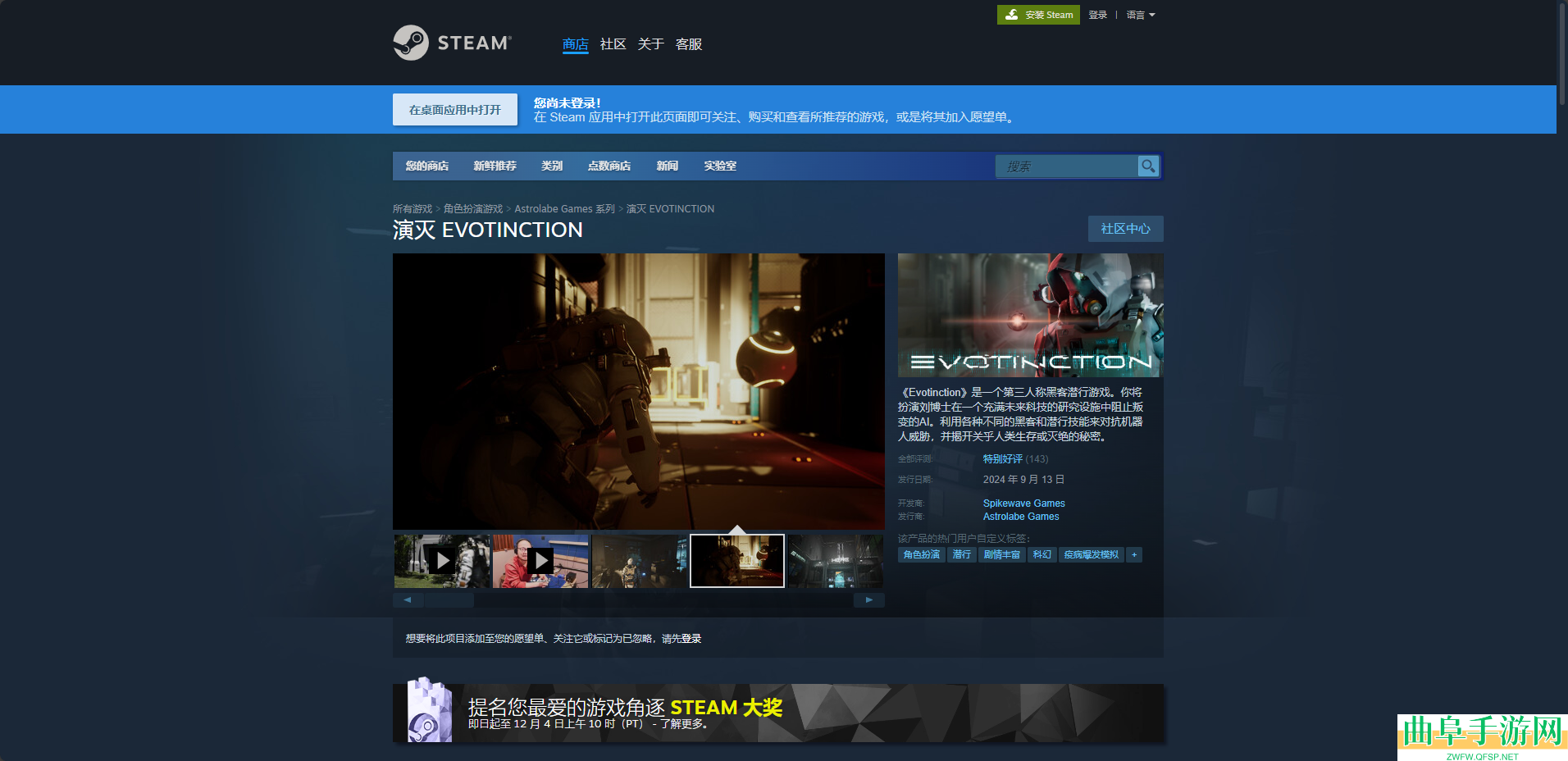Open the 新闻 news tab
This screenshot has width=1568, height=761.
coord(668,166)
